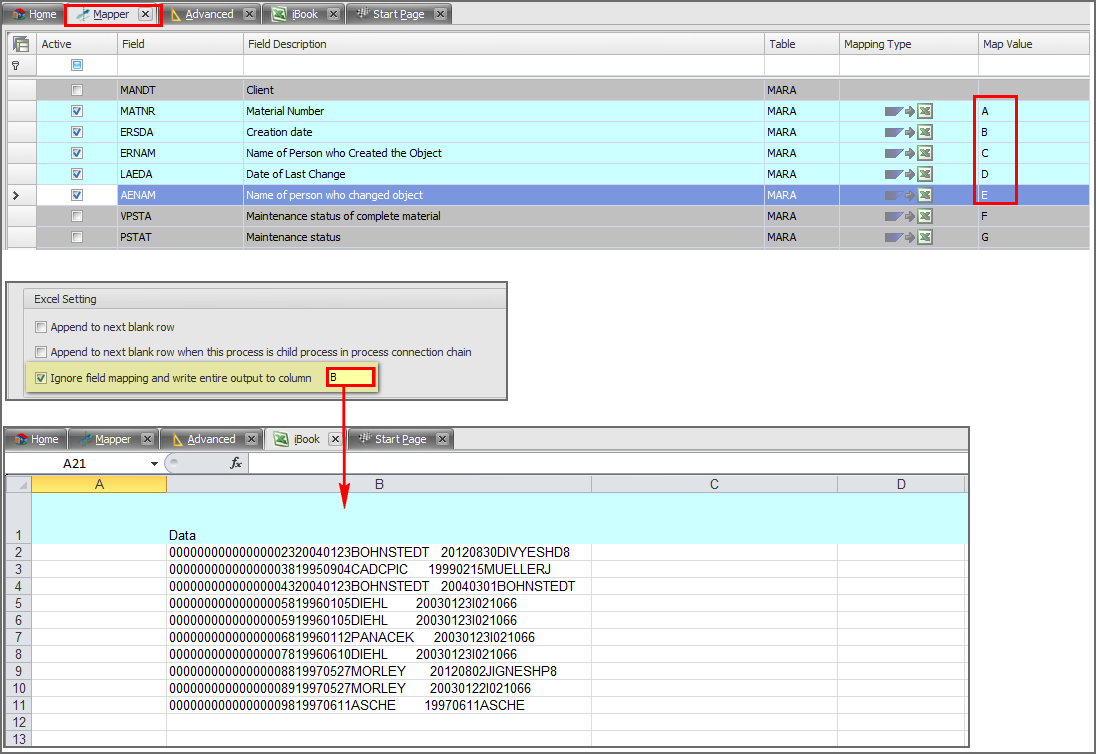Click the fx function icon in formula bar
Image resolution: width=1096 pixels, height=754 pixels.
click(236, 464)
